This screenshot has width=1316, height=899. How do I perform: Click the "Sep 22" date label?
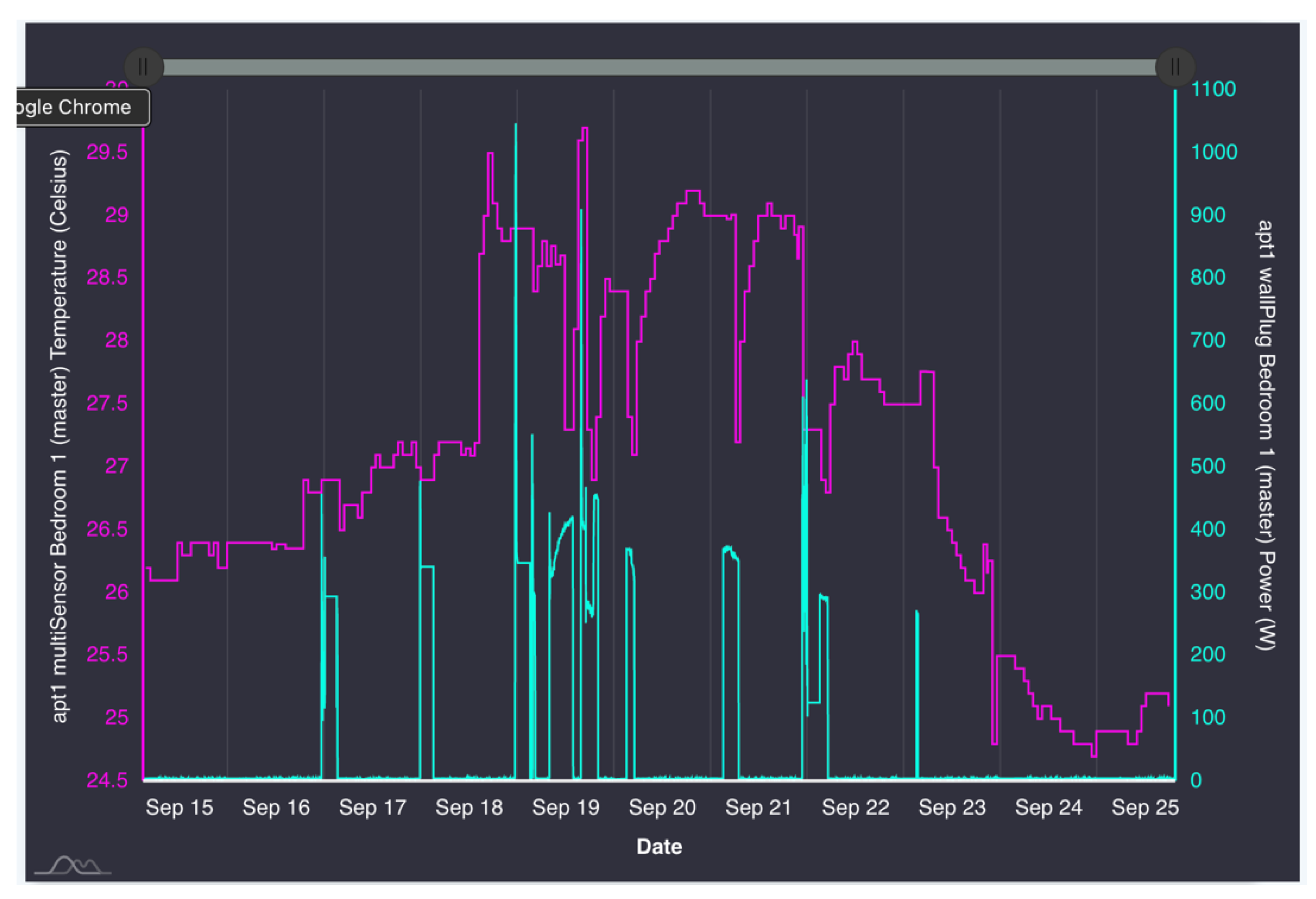click(x=856, y=807)
